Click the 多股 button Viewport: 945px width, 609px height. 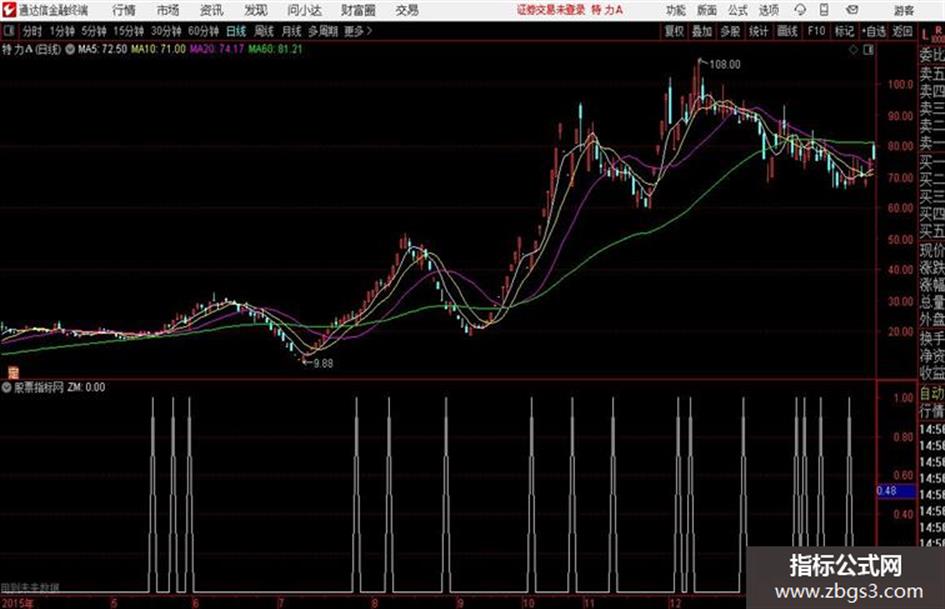point(730,31)
